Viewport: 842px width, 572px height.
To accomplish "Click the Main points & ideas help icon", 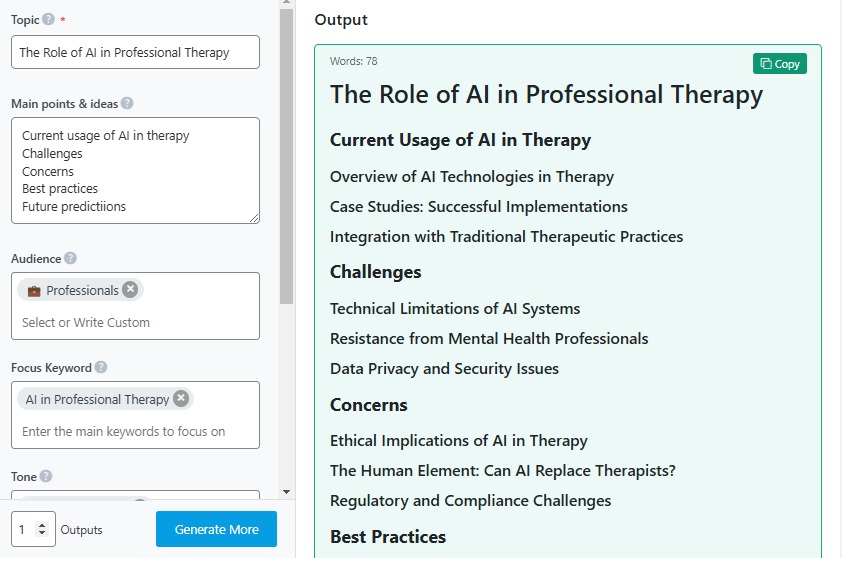I will point(127,103).
